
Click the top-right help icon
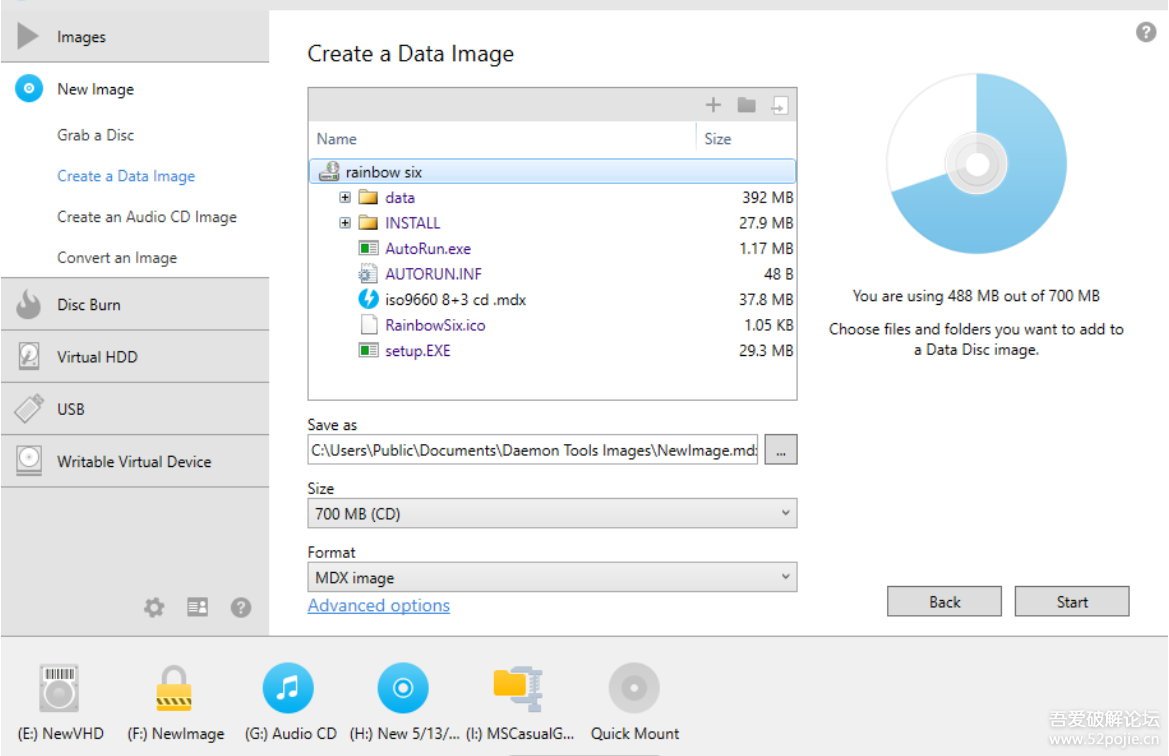pyautogui.click(x=1146, y=32)
